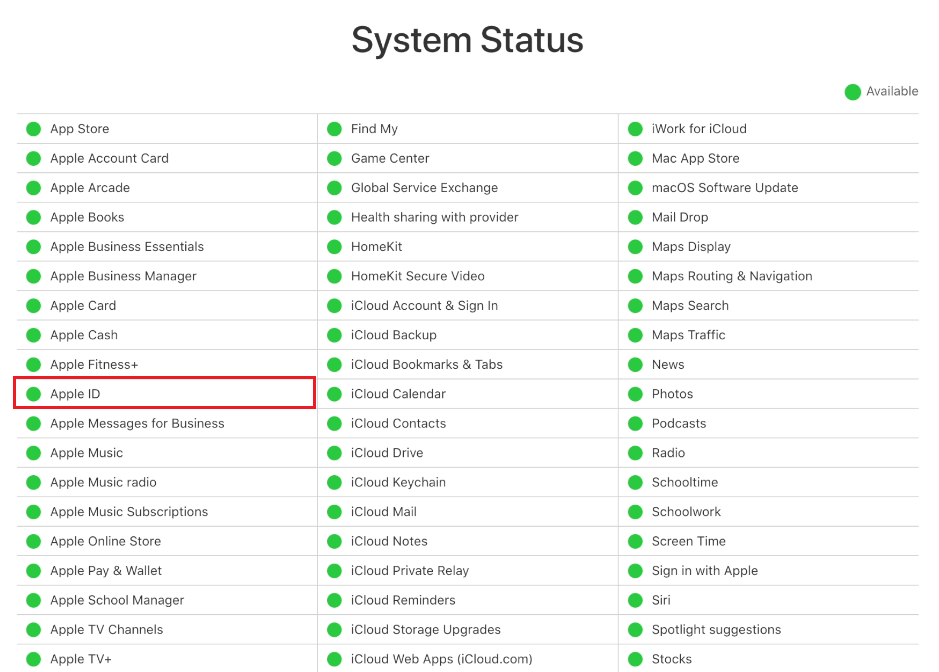Click the Sign in with Apple label
This screenshot has height=672, width=939.
coord(705,571)
